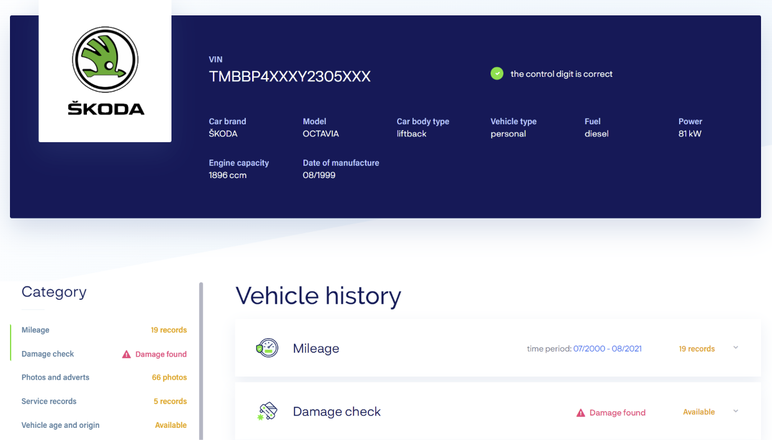
Task: Click 'Damage found' in the Category list
Action: tap(161, 354)
